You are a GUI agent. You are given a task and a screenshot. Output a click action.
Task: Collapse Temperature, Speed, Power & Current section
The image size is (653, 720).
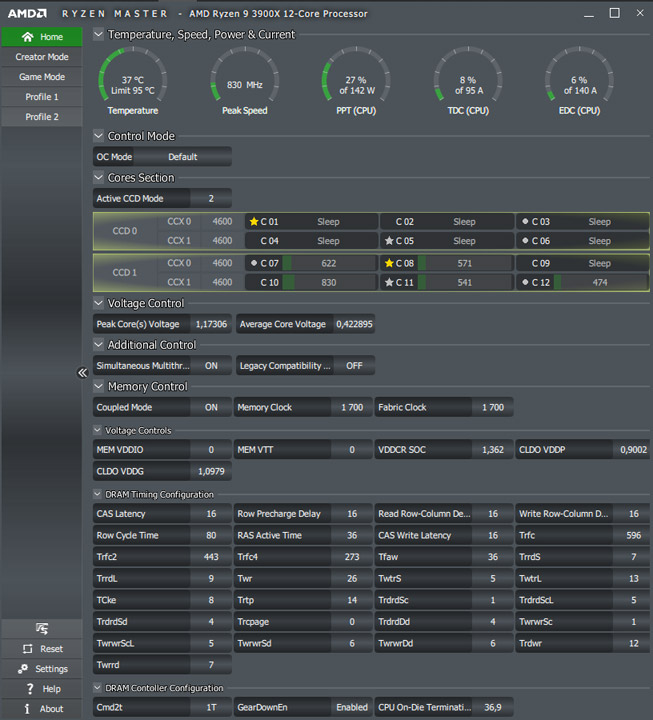click(x=98, y=34)
